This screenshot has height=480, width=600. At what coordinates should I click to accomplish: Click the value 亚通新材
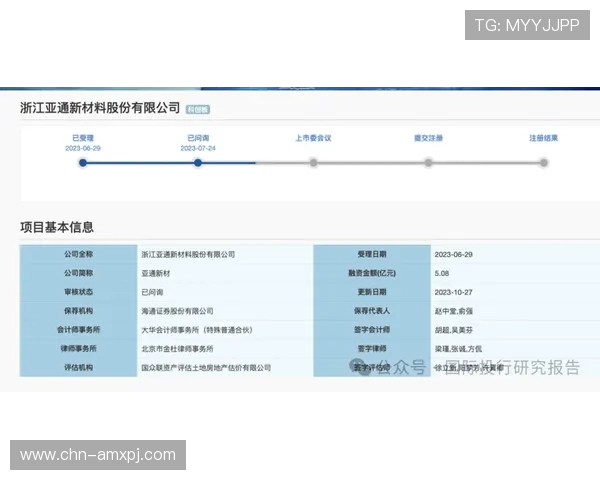pos(156,273)
